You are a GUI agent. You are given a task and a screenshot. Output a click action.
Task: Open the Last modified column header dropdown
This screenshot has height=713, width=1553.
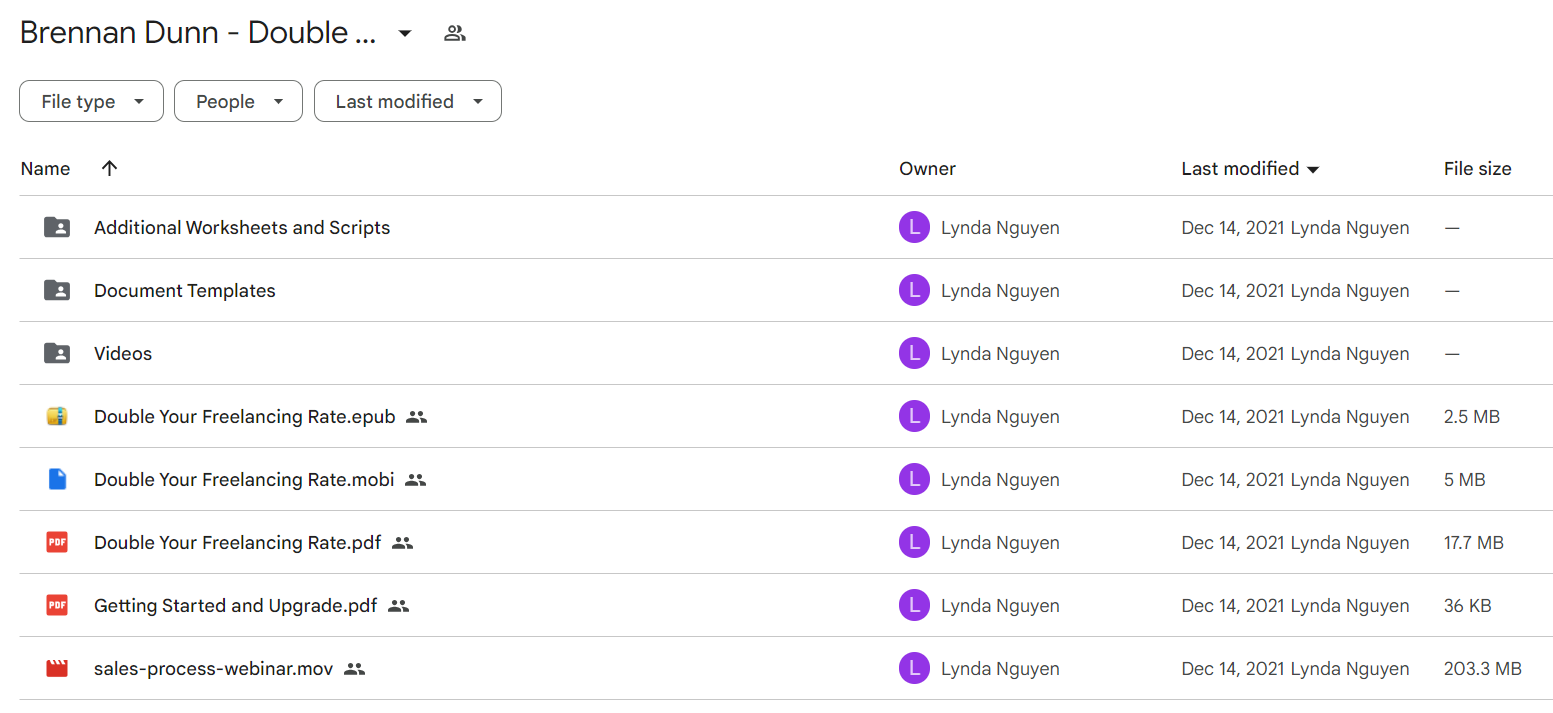[1313, 169]
